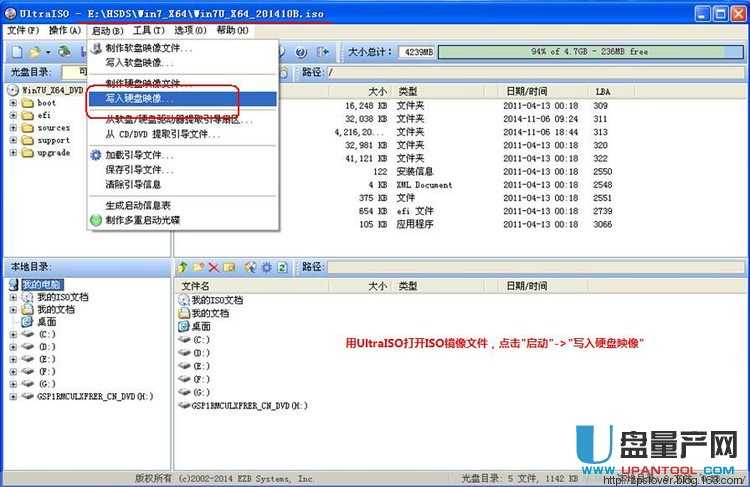750x487 pixels.
Task: Choose 写入硬盘映像 from the menu
Action: [138, 99]
